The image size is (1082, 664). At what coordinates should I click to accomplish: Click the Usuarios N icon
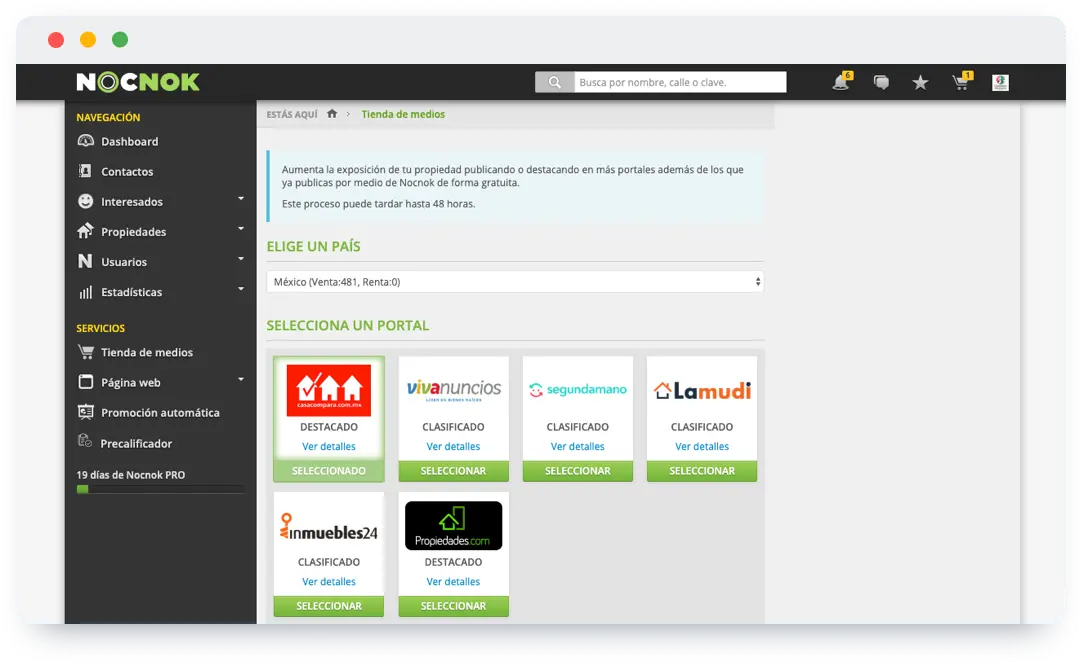pos(85,261)
